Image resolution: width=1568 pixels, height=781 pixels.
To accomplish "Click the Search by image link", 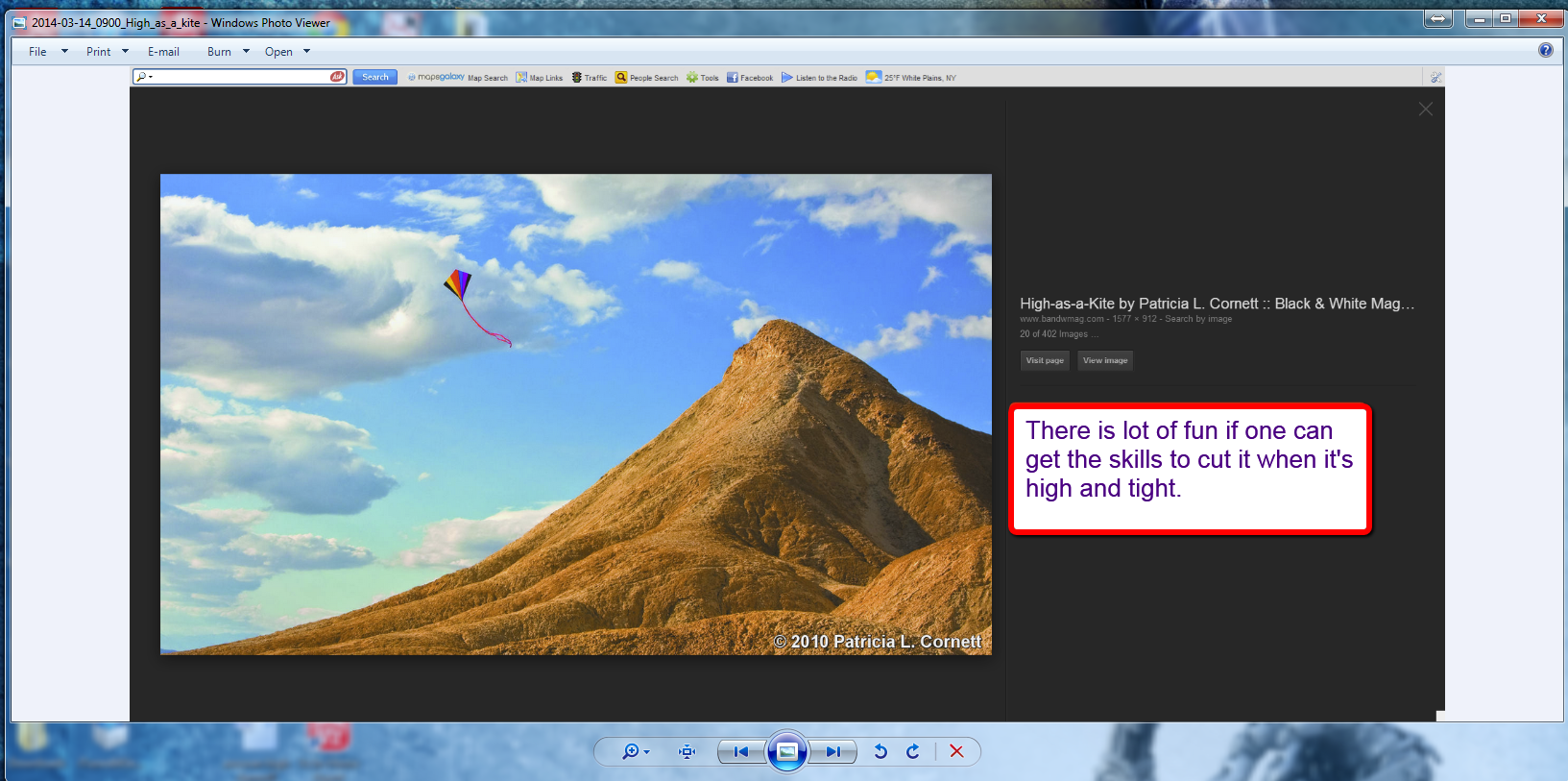I will pyautogui.click(x=1198, y=319).
